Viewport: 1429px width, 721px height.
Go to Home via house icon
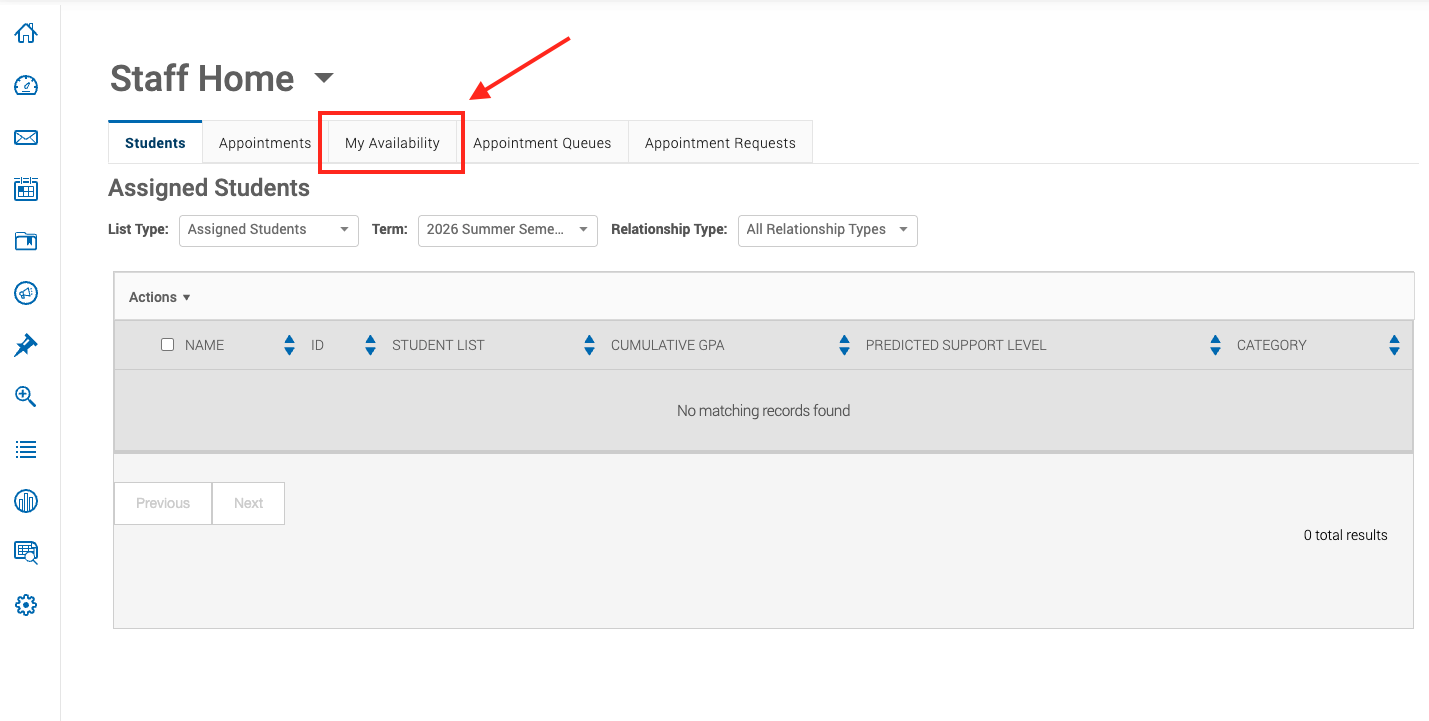pyautogui.click(x=26, y=33)
